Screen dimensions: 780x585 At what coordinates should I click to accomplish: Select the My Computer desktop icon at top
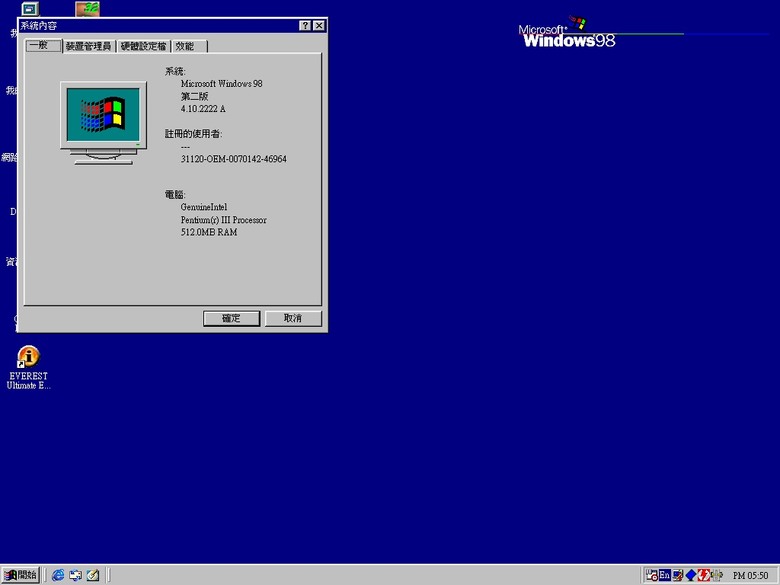pos(31,8)
